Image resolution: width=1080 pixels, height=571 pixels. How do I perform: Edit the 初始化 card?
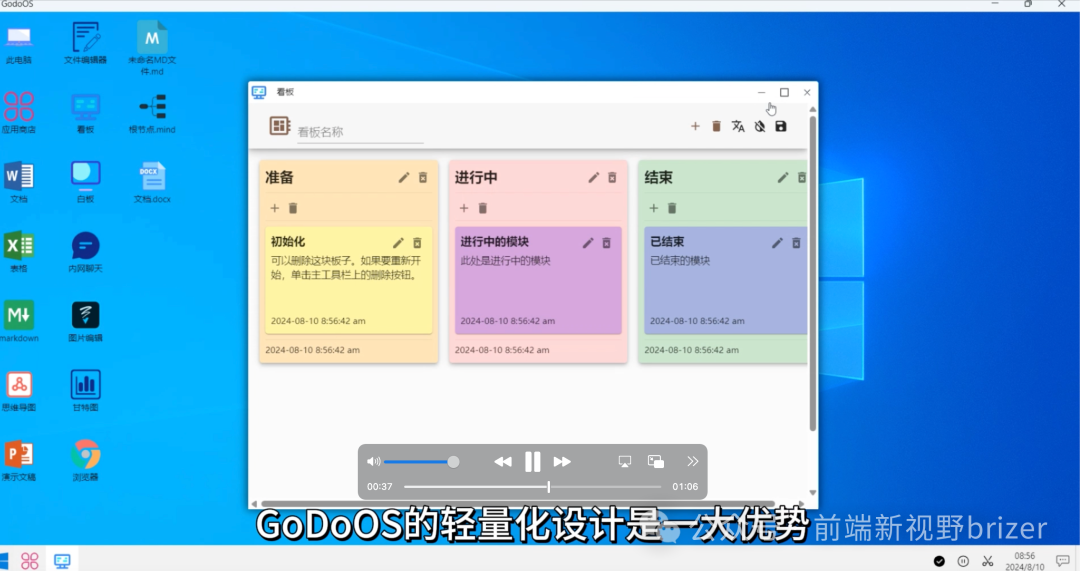click(398, 243)
